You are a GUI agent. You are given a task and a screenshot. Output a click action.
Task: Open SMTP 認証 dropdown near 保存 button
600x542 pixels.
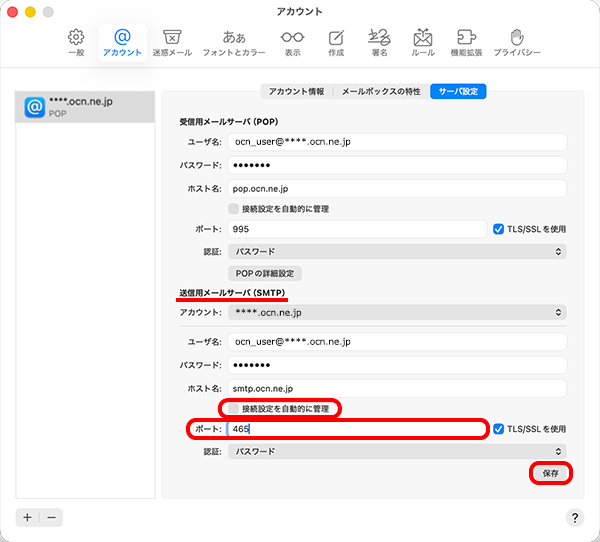tap(396, 451)
